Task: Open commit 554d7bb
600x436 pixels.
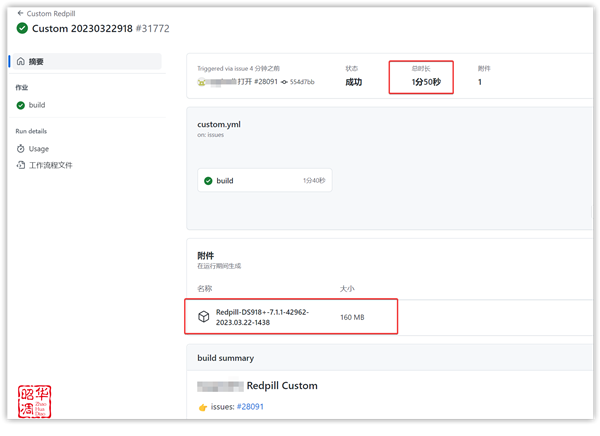Action: point(302,82)
